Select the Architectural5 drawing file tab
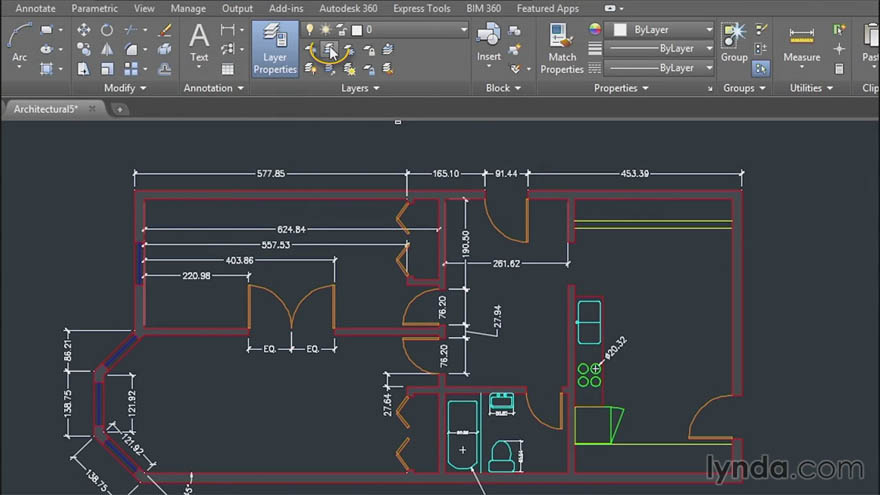 coord(46,109)
